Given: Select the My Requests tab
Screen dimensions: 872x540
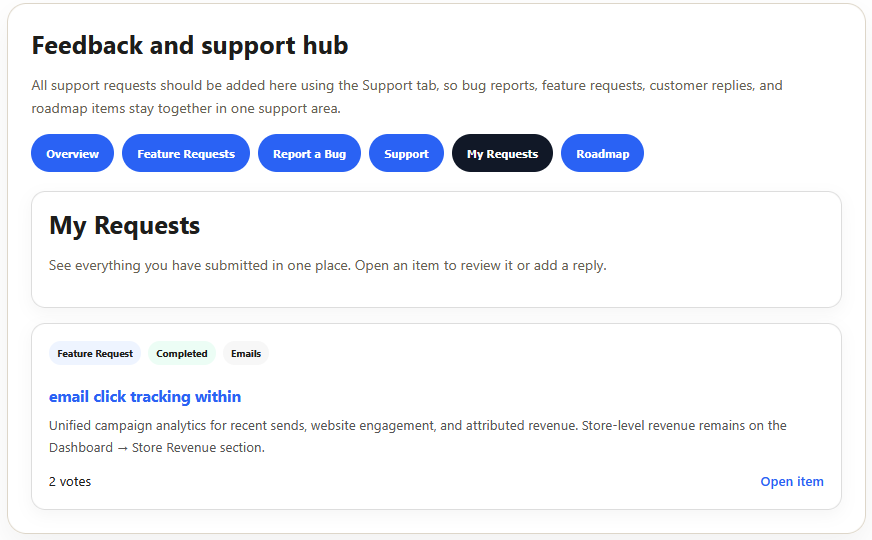Looking at the screenshot, I should tap(502, 153).
